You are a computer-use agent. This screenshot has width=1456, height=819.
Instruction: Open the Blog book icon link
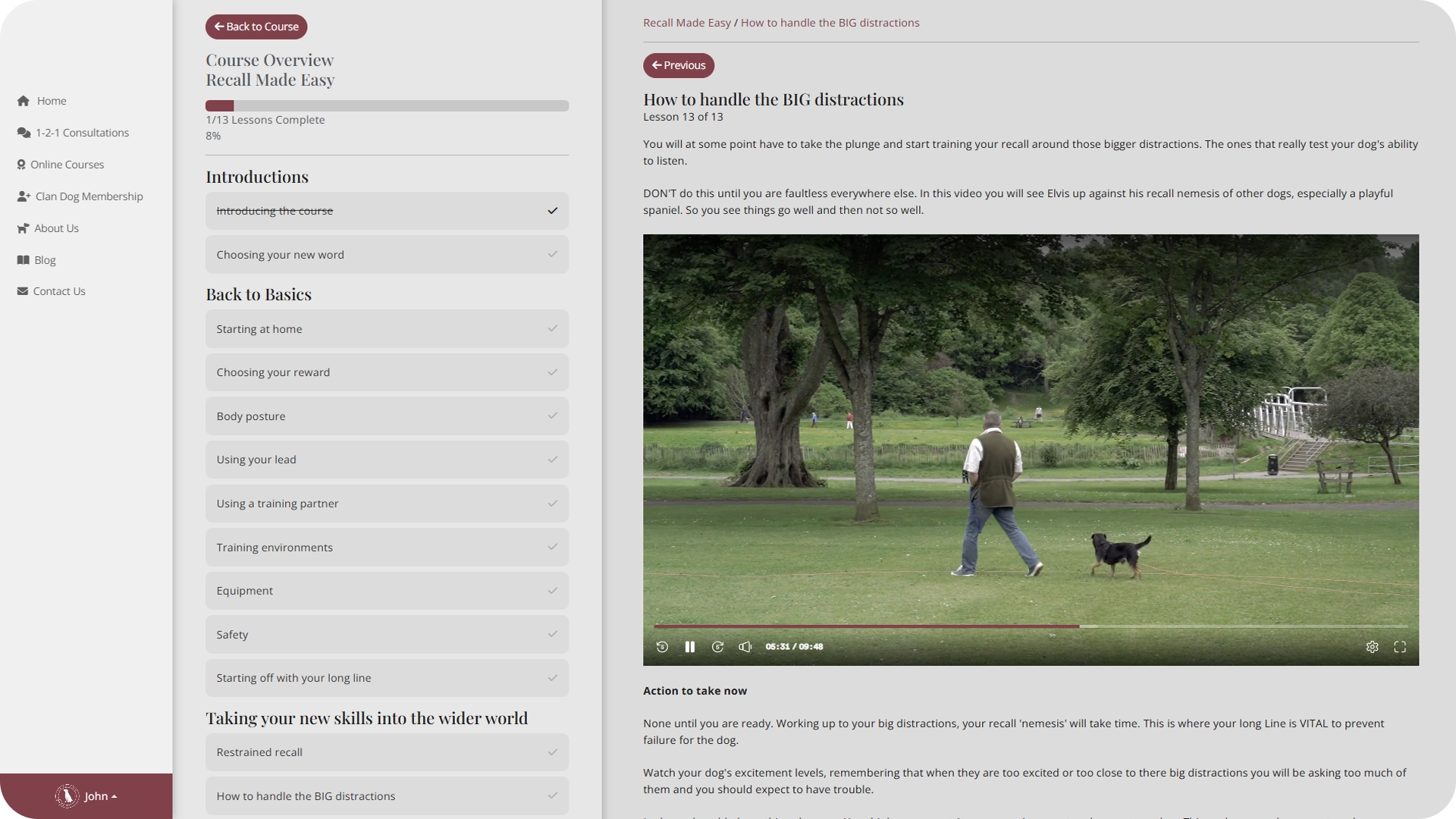point(24,260)
